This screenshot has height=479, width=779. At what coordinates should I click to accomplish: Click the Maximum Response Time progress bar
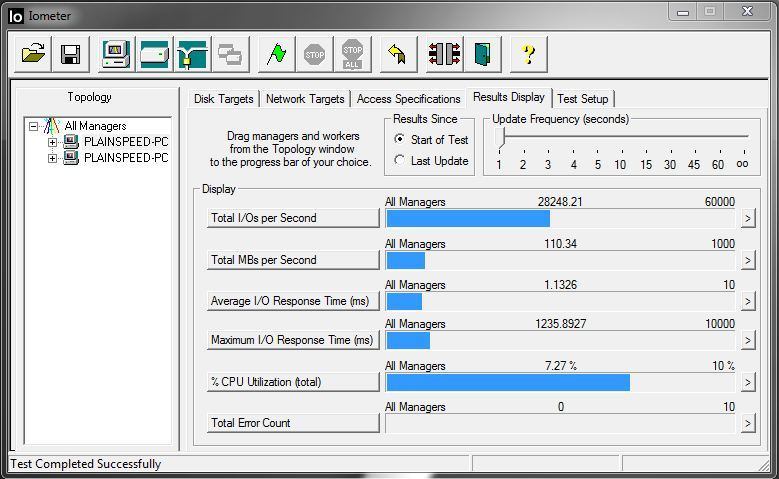tap(560, 340)
